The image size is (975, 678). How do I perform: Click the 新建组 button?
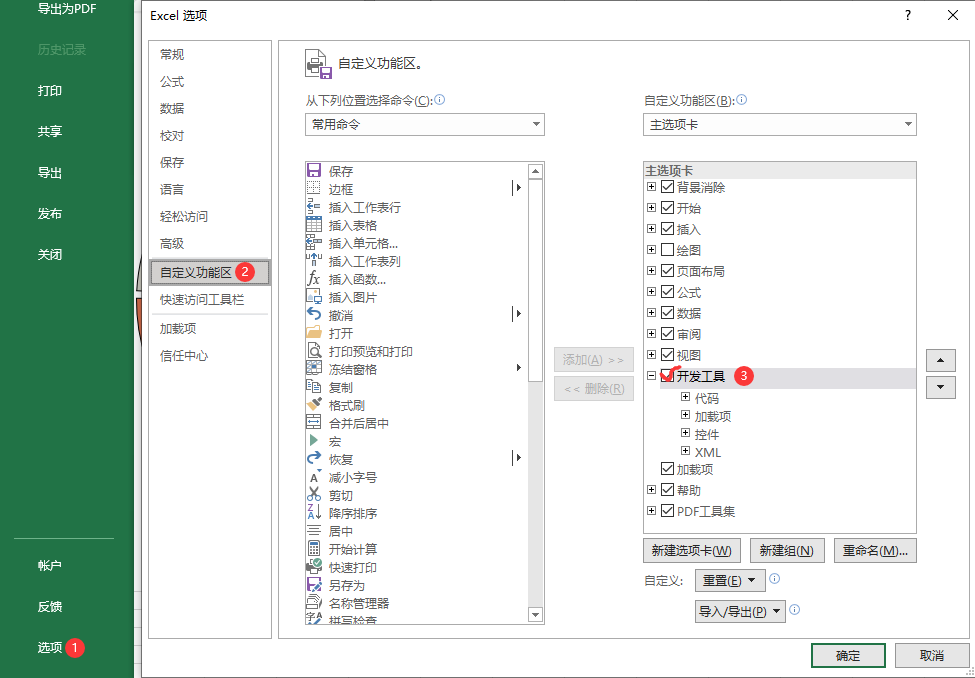[787, 550]
